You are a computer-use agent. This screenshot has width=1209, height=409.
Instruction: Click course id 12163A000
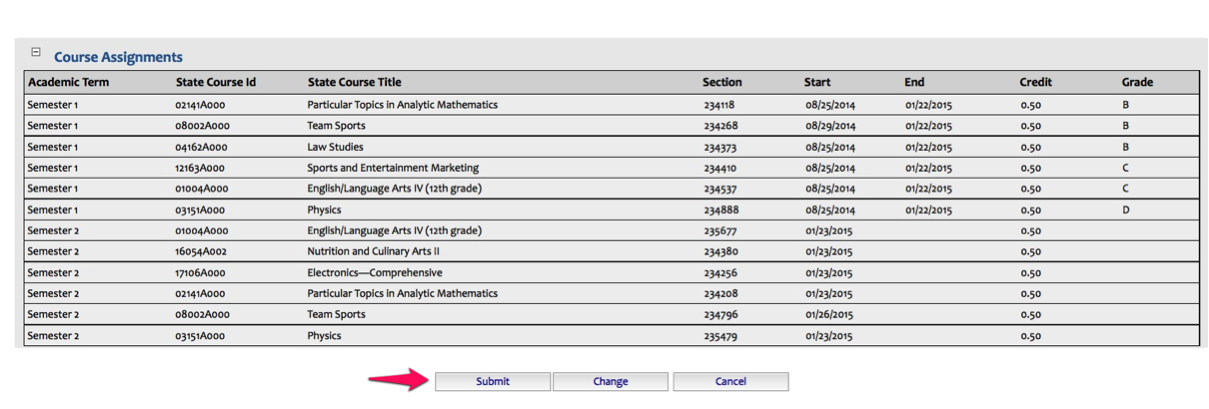(201, 168)
